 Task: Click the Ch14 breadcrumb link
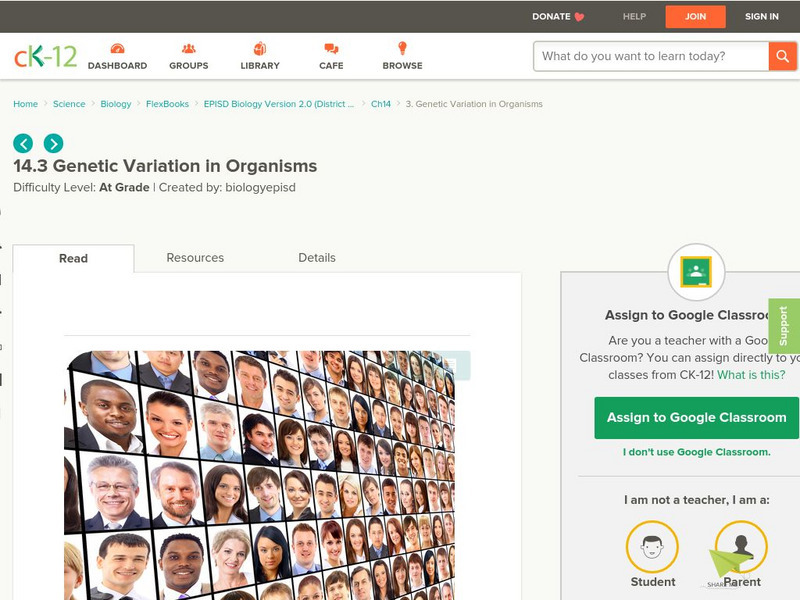381,104
